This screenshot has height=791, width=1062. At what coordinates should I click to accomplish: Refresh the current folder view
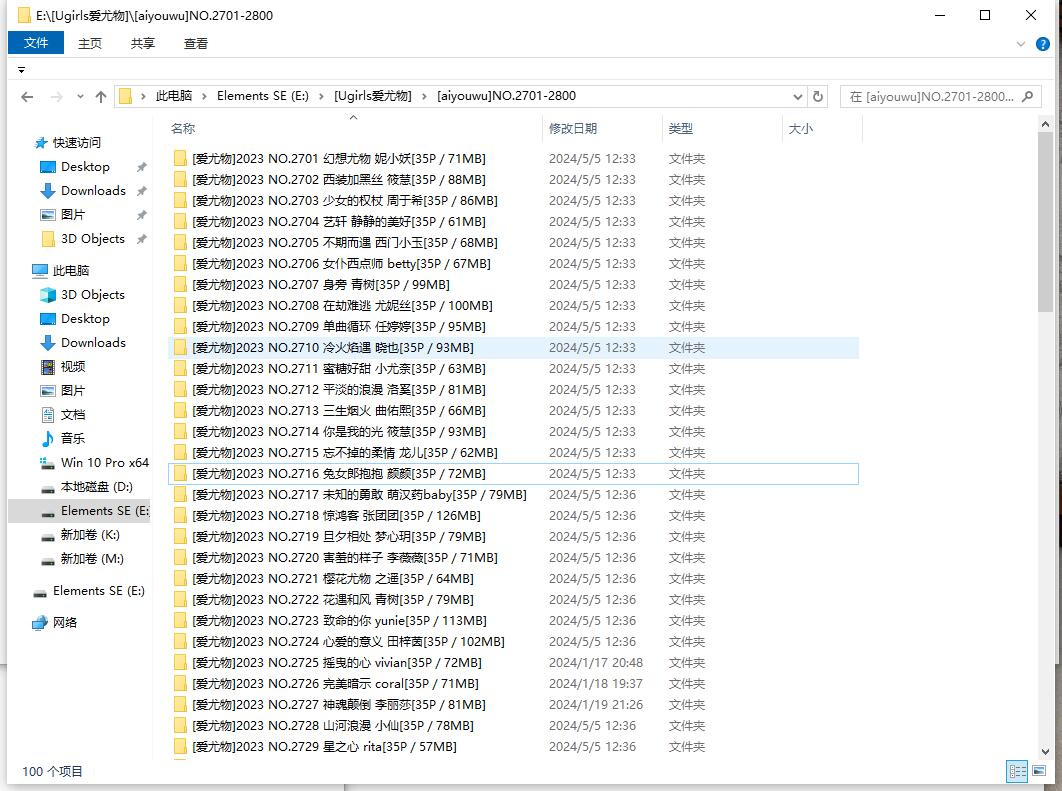(x=818, y=97)
